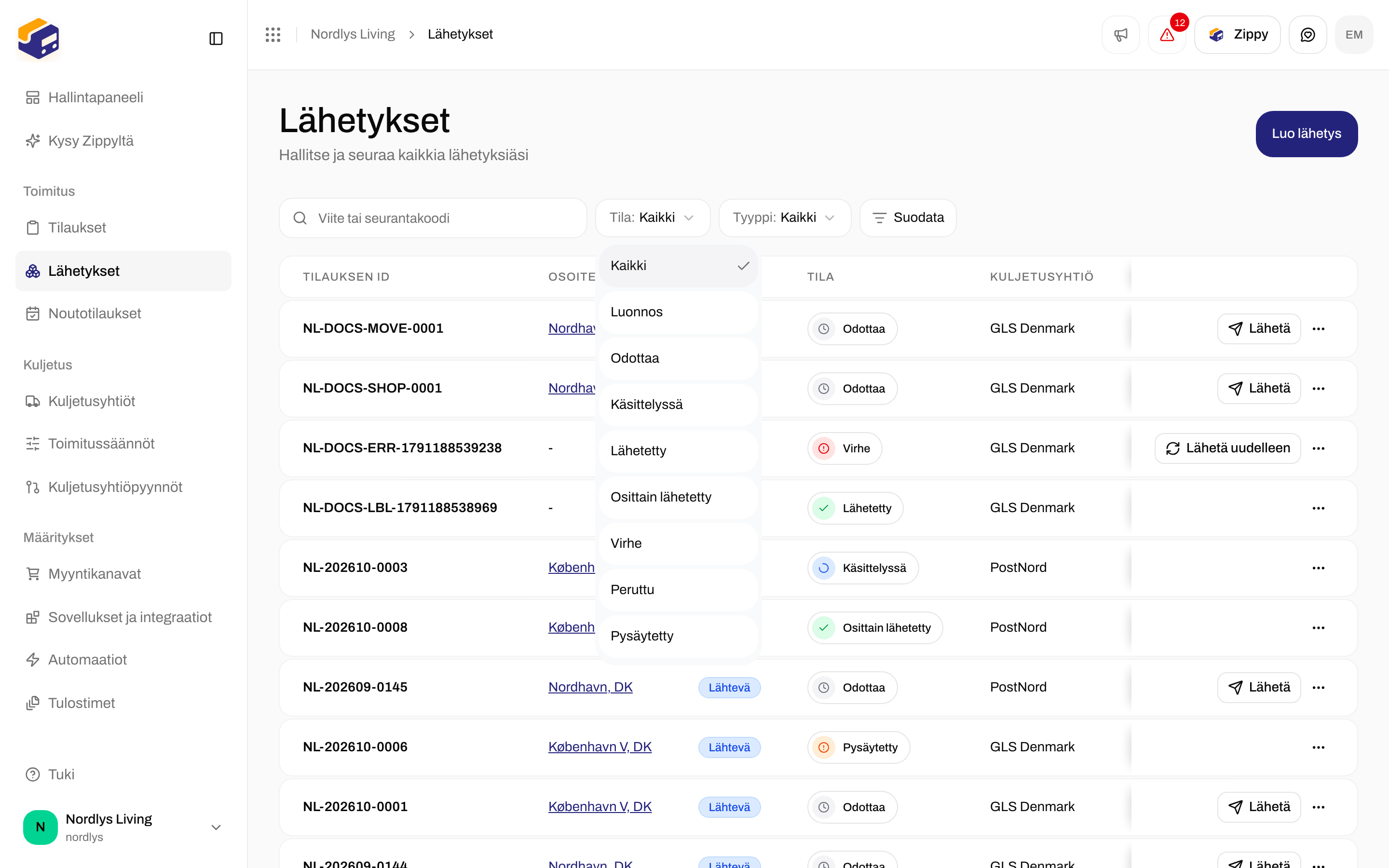
Task: Open the apps grid icon
Action: pos(273,34)
